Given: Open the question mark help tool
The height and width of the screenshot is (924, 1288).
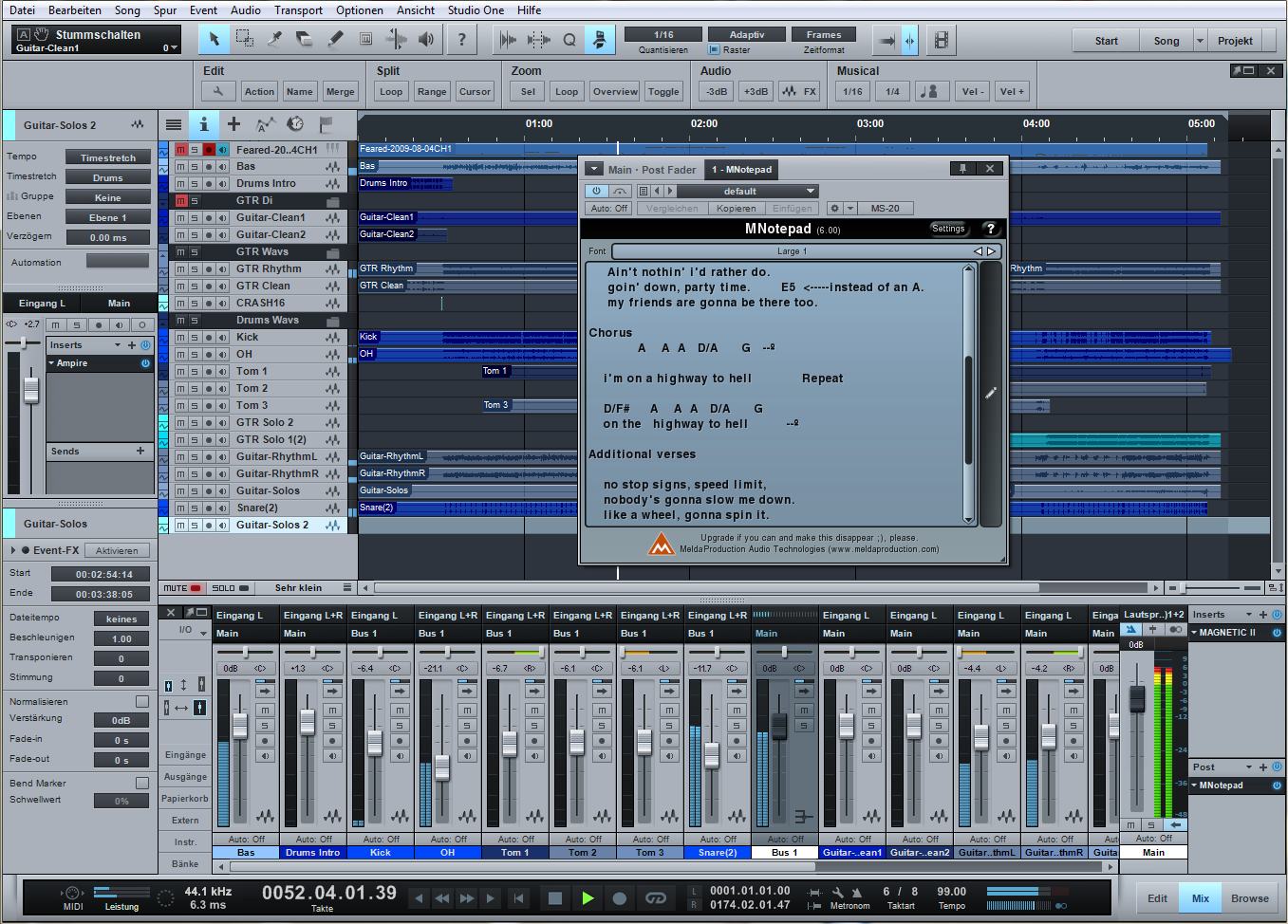Looking at the screenshot, I should tap(462, 40).
